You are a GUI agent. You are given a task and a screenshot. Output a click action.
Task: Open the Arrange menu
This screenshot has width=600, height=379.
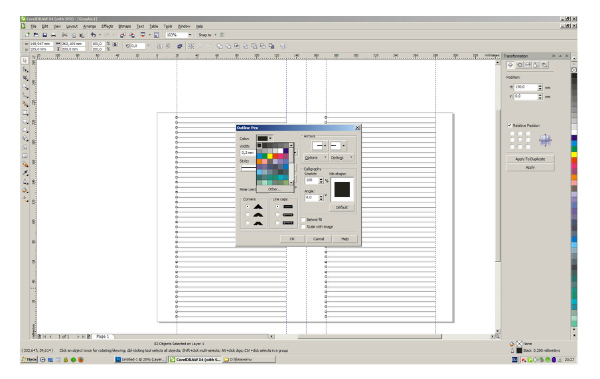pos(90,26)
